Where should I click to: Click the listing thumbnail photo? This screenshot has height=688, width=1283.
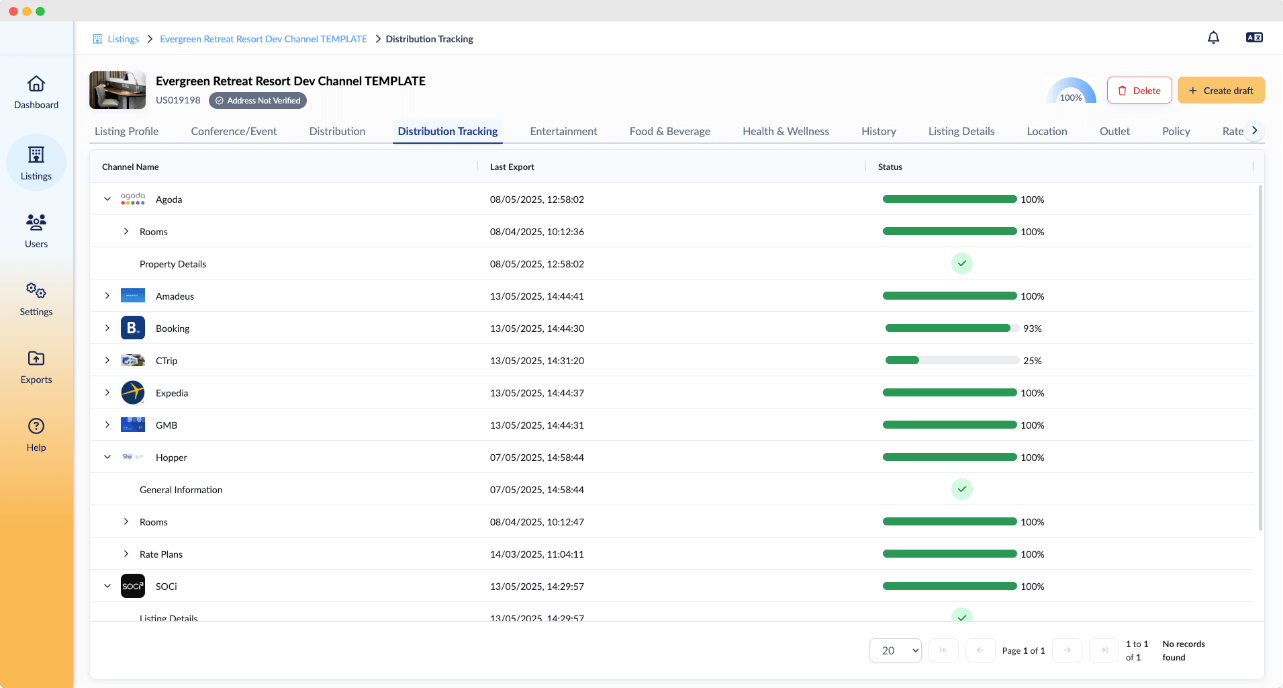point(118,89)
